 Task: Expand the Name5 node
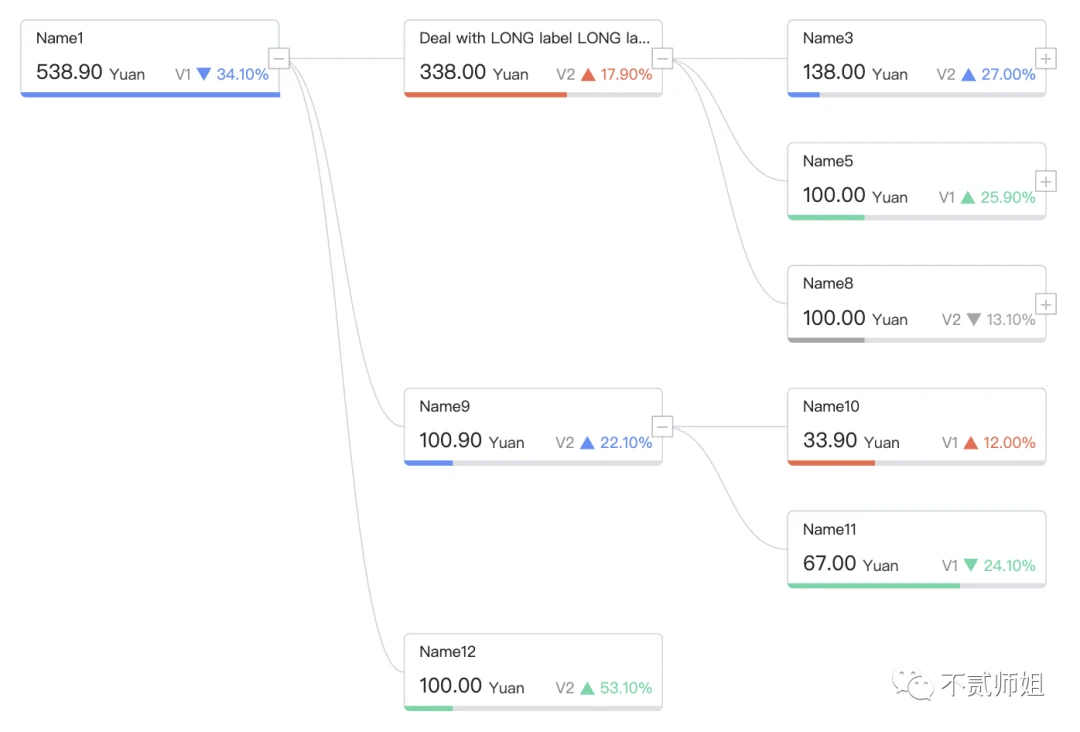pos(1046,181)
